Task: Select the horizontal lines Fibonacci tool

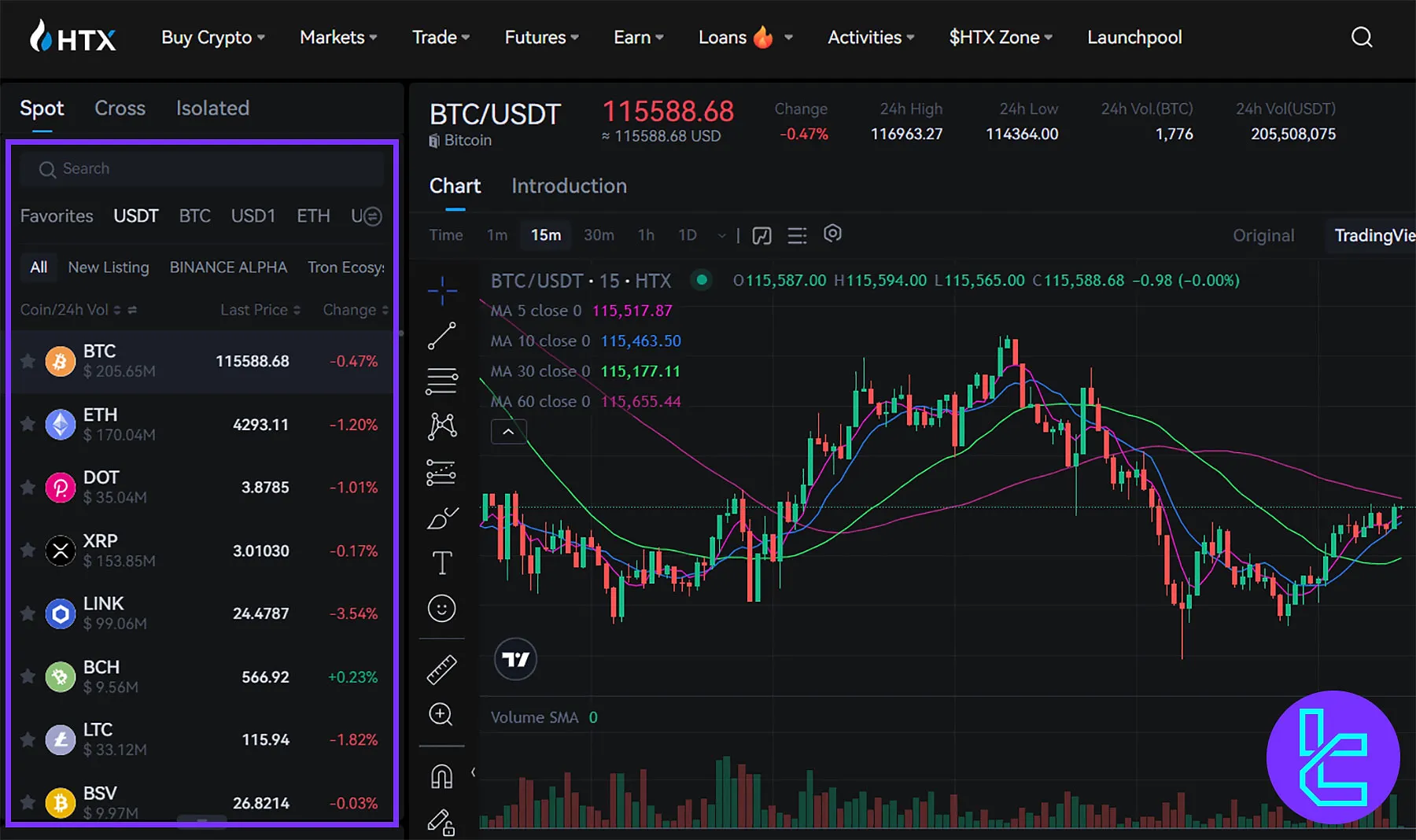Action: tap(442, 381)
